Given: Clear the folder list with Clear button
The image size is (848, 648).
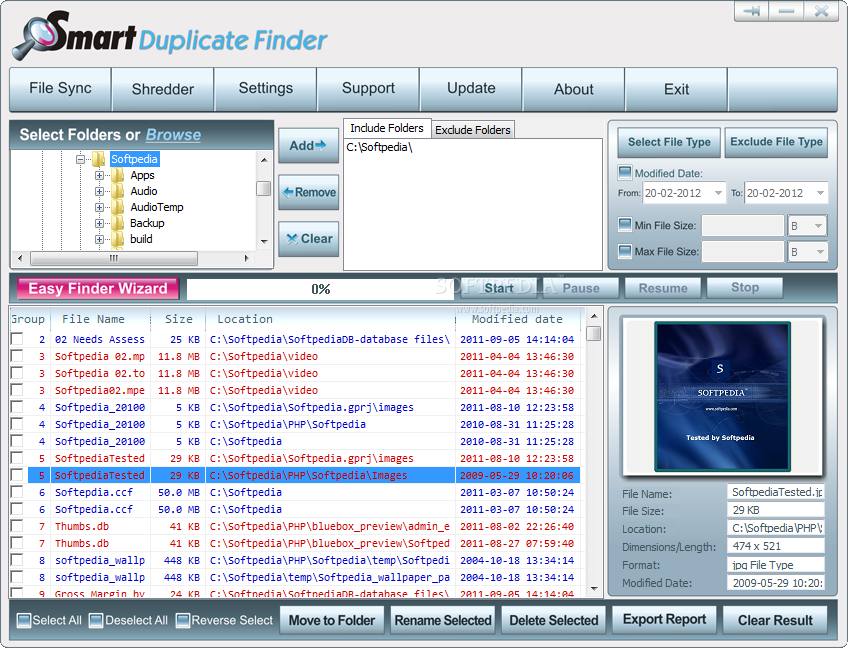Looking at the screenshot, I should (308, 239).
